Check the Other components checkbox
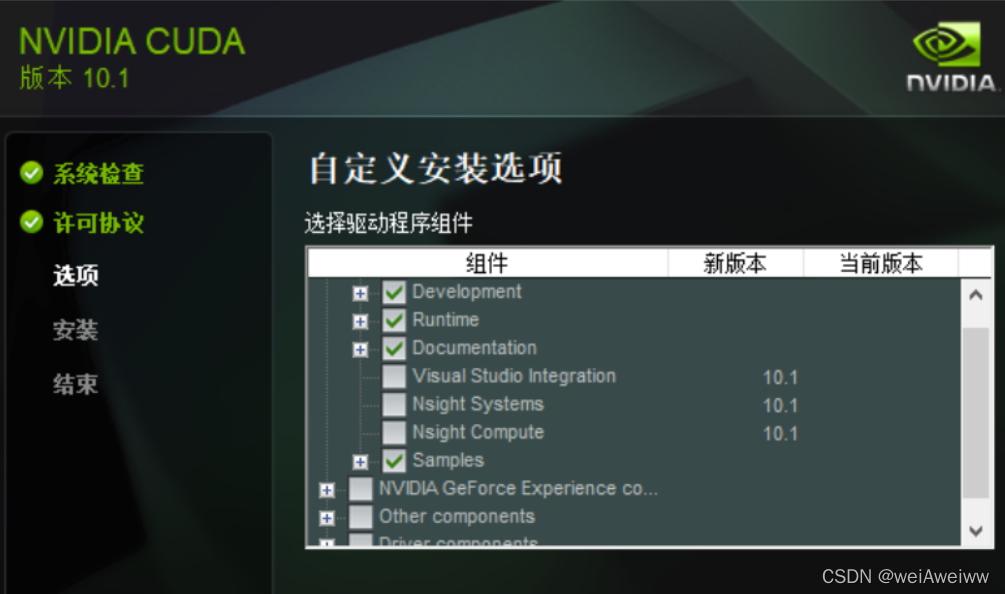Viewport: 1005px width, 594px height. point(360,517)
